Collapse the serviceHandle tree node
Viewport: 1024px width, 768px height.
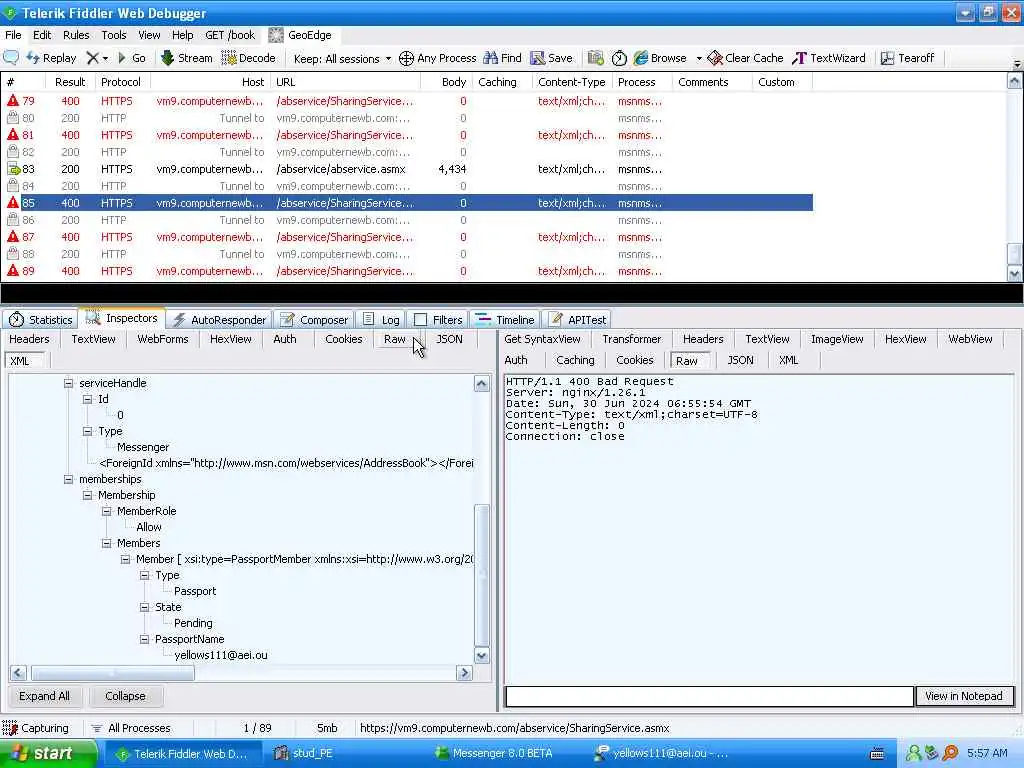pyautogui.click(x=68, y=383)
